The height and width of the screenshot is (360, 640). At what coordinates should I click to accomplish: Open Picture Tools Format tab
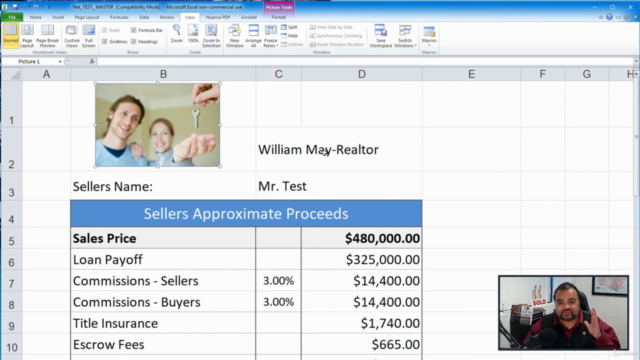point(278,17)
